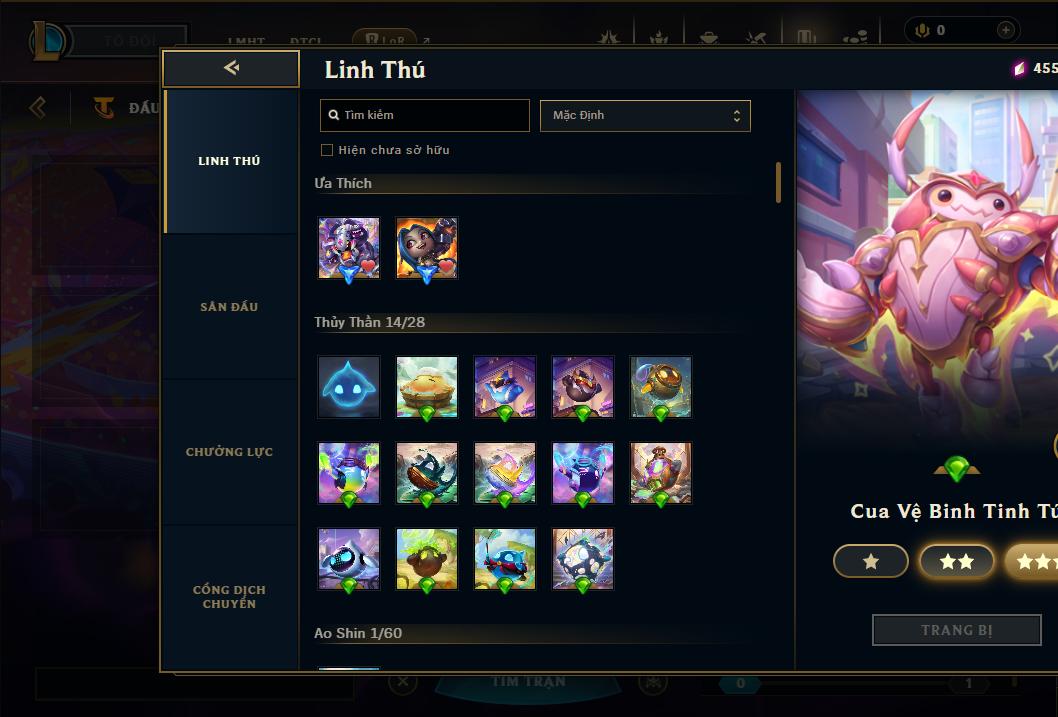This screenshot has height=717, width=1058.
Task: Toggle the Hiện chưa sở hữu checkbox
Action: (327, 150)
